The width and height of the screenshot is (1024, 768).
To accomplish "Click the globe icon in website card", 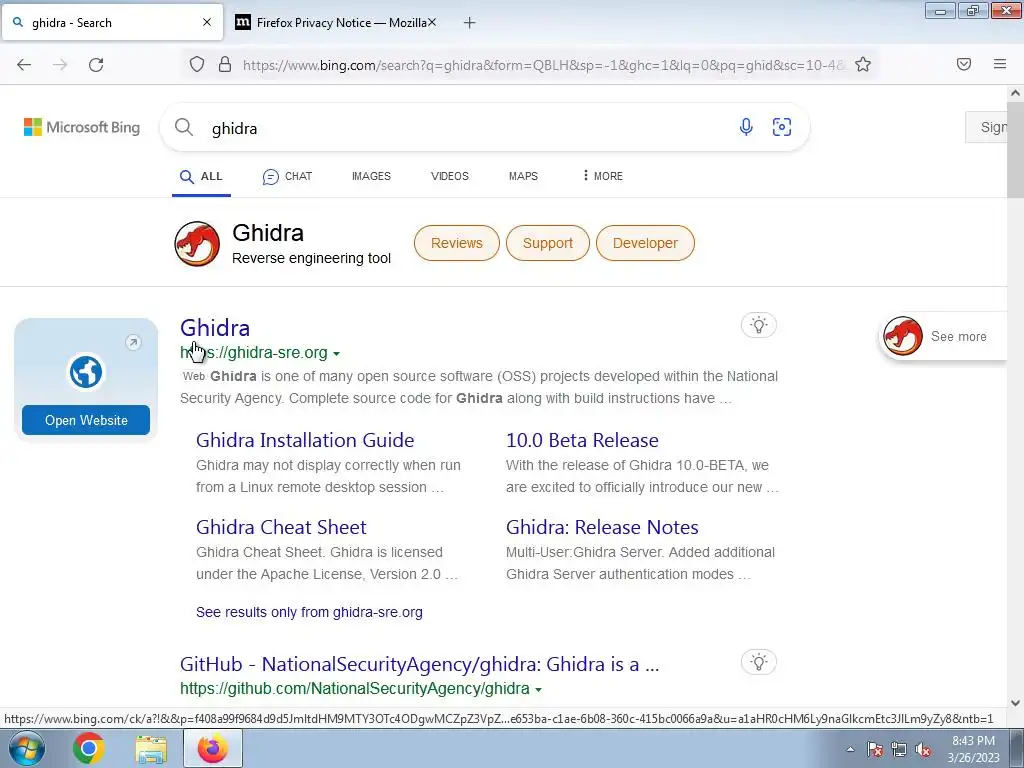I will (86, 372).
